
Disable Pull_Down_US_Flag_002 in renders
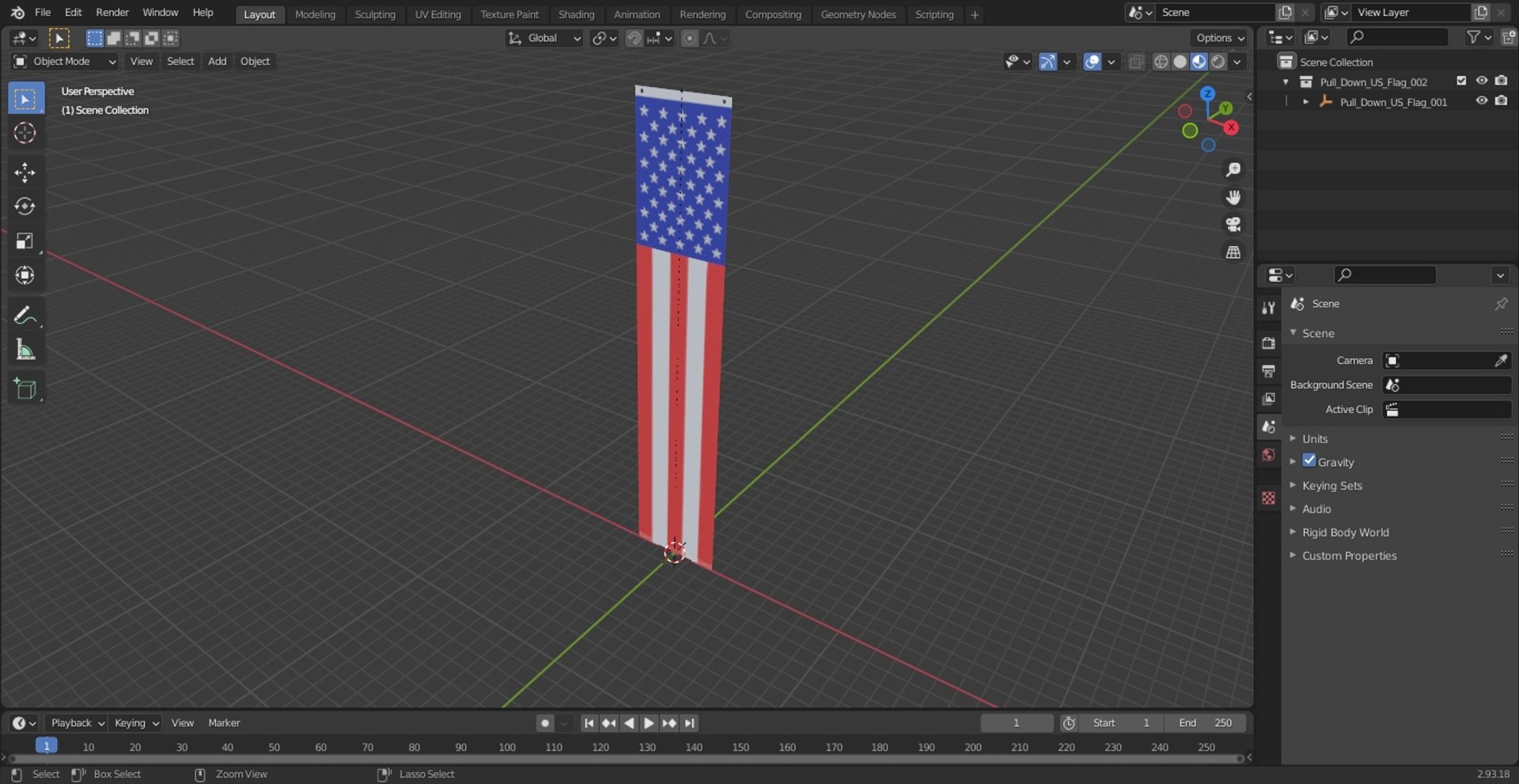point(1501,81)
